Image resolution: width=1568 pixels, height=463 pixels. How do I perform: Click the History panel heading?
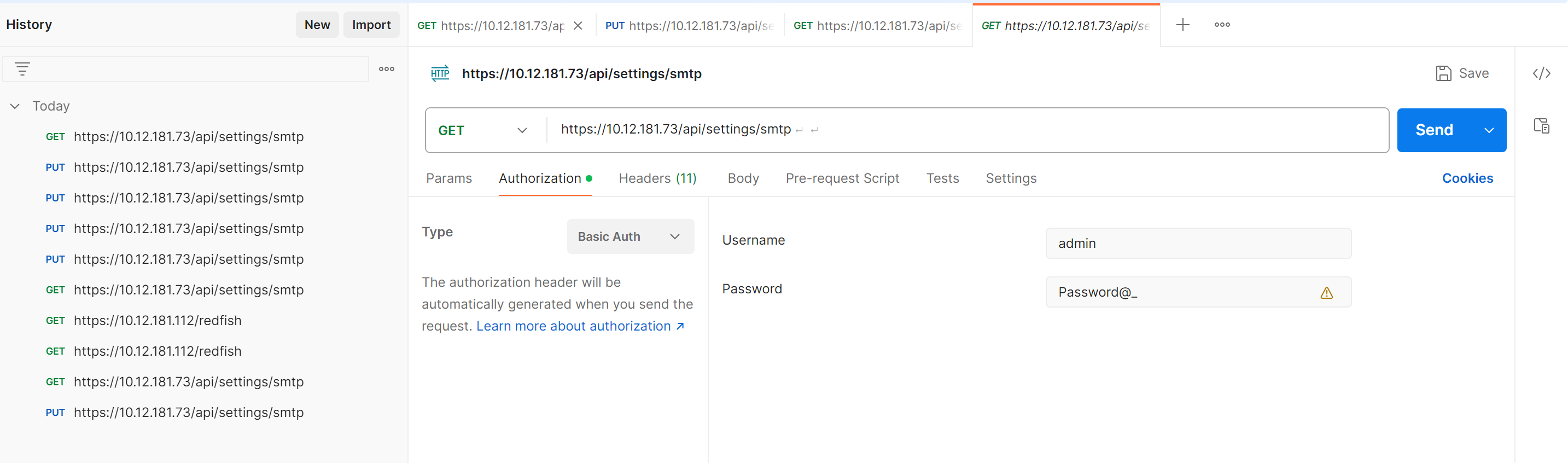point(28,25)
